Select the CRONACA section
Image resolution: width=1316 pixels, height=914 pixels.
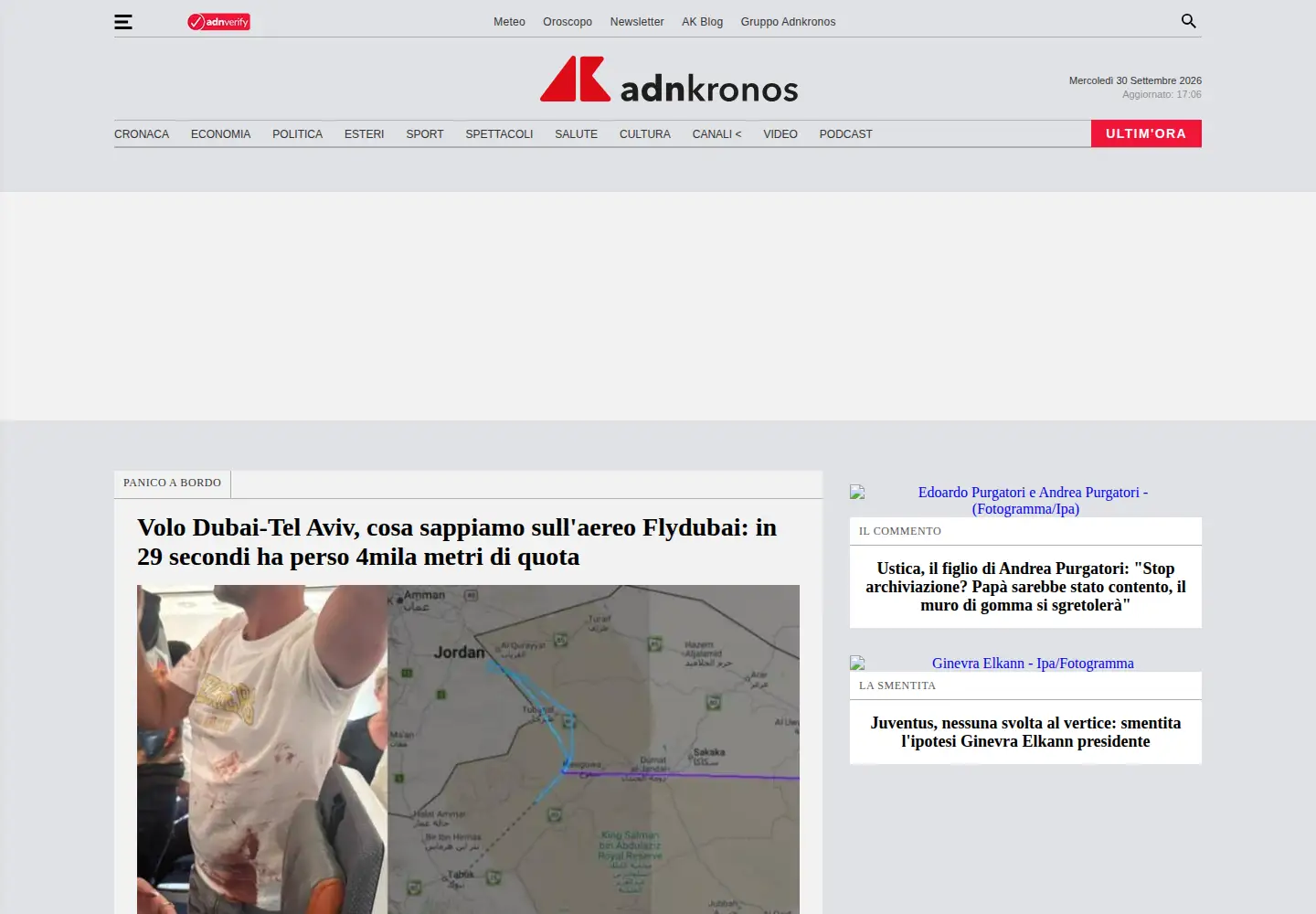coord(142,134)
